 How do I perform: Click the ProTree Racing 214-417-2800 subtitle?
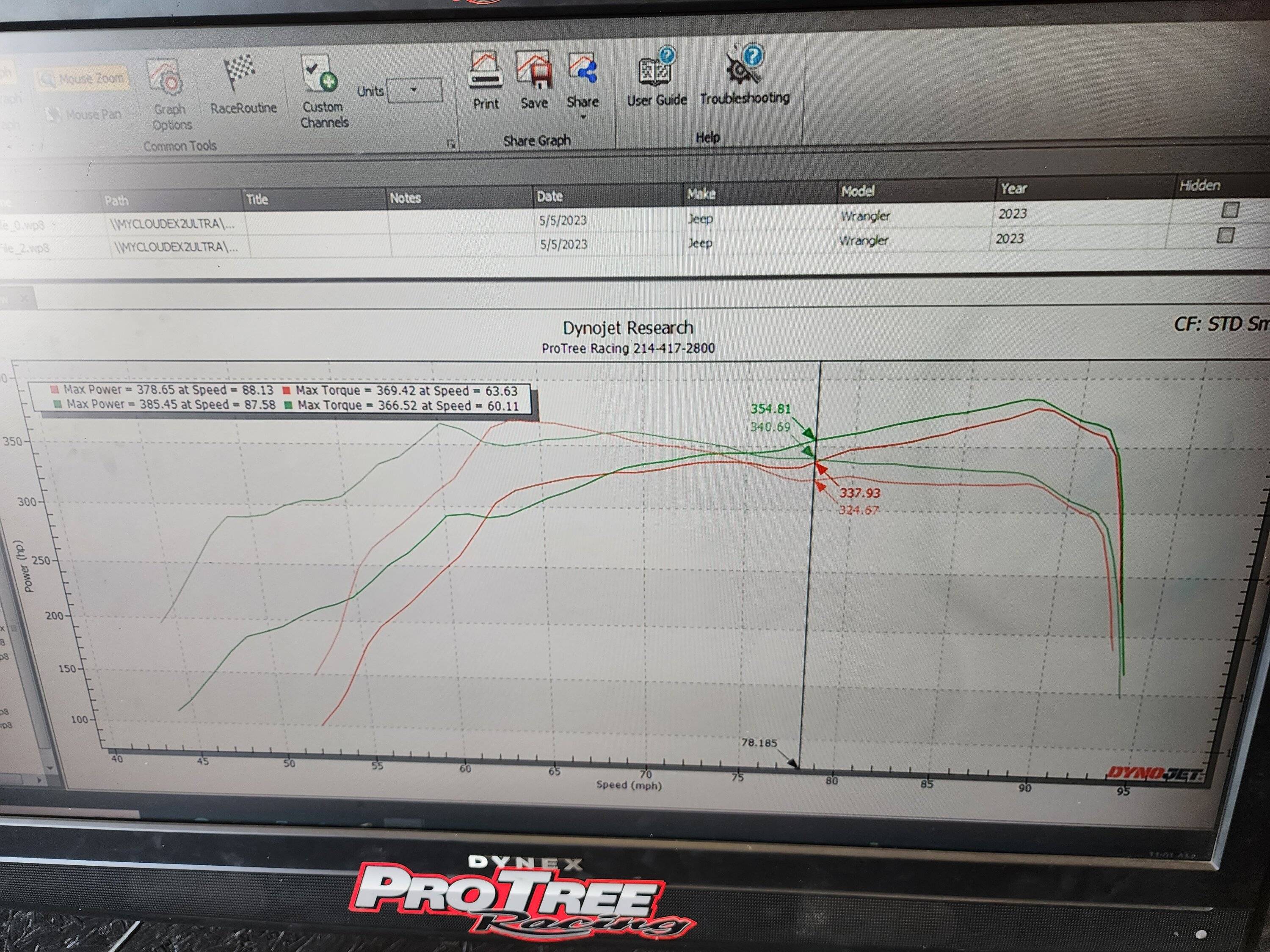628,348
